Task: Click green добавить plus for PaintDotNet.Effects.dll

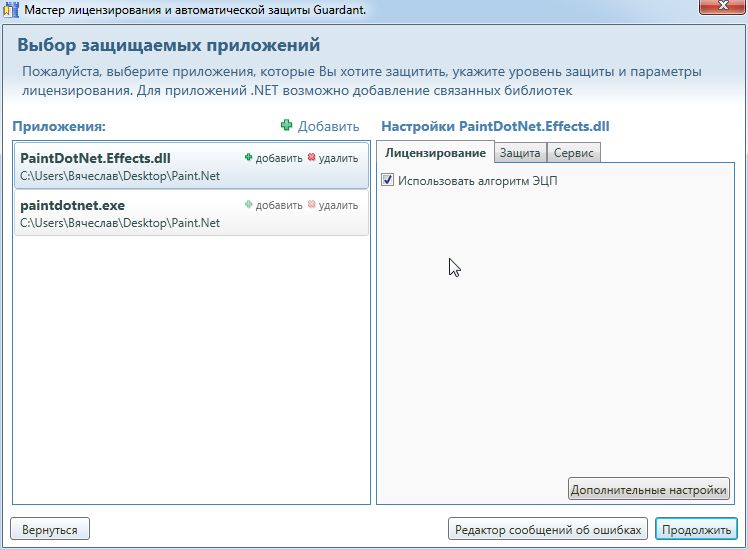Action: tap(249, 158)
